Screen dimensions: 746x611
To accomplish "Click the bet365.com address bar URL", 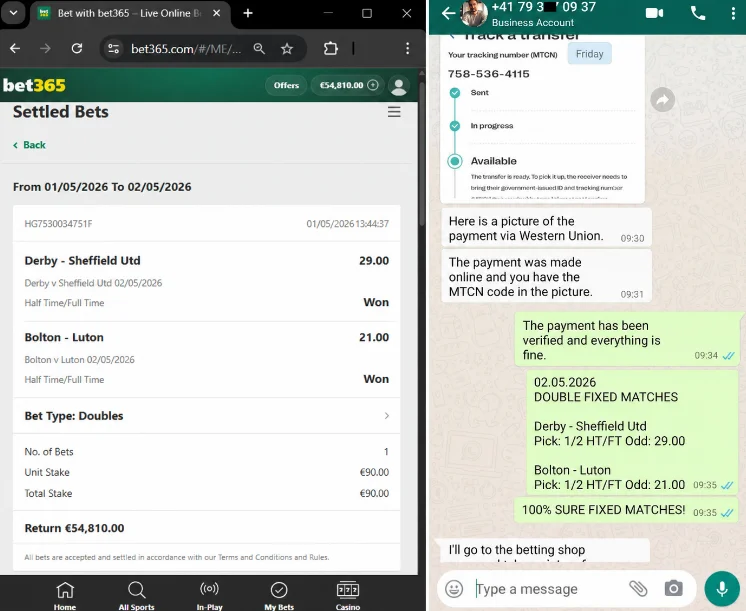I will click(x=186, y=49).
